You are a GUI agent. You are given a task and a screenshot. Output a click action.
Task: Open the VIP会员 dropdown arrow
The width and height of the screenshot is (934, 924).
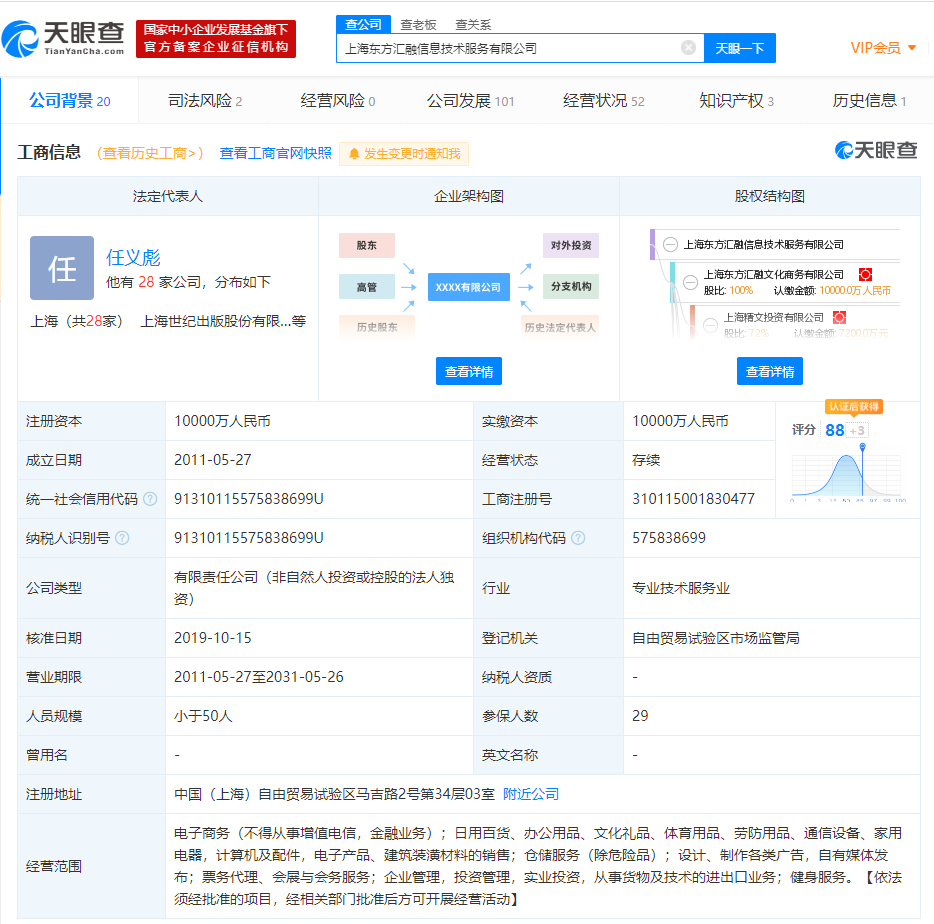912,48
